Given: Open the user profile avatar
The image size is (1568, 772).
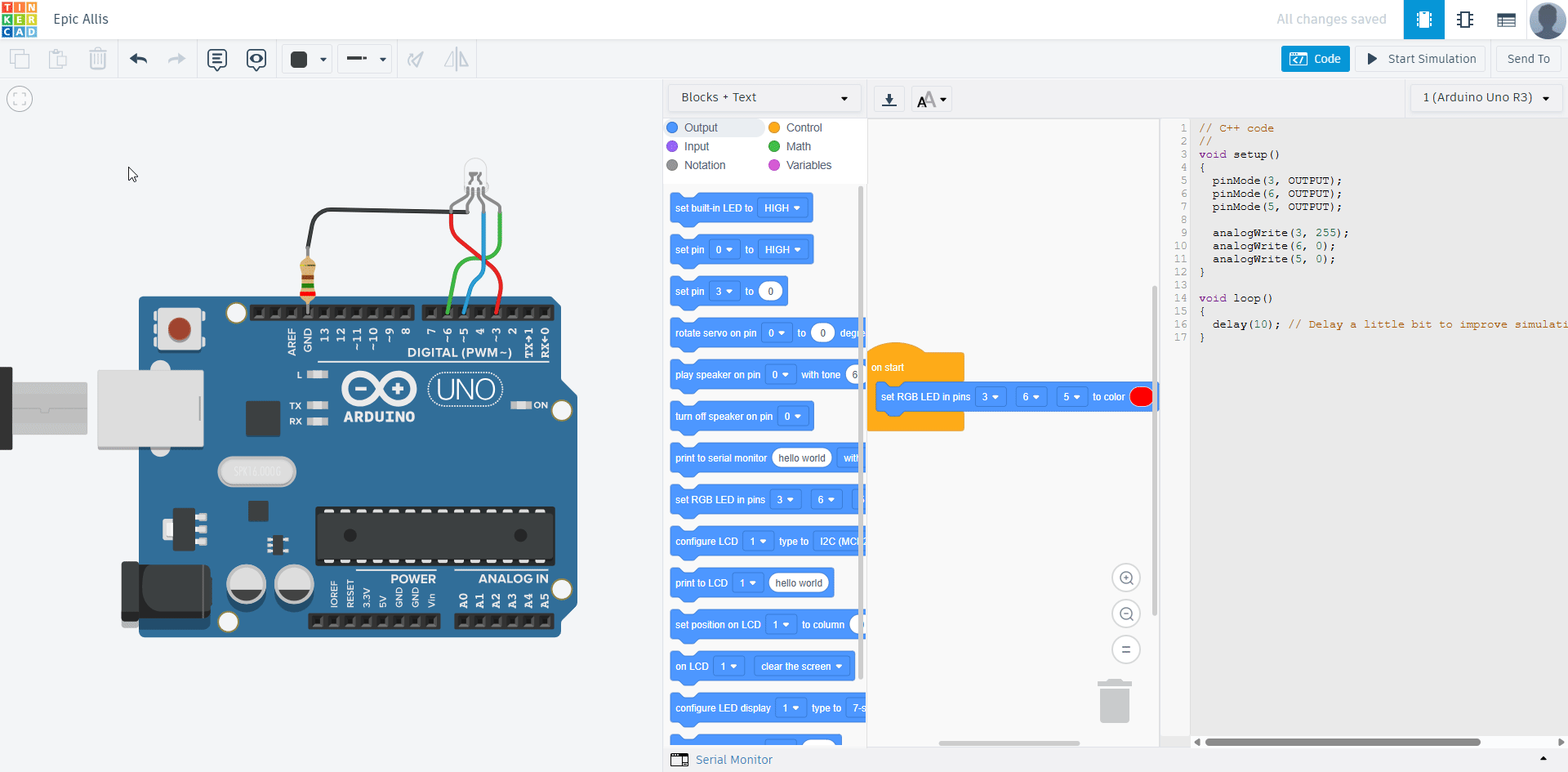Looking at the screenshot, I should 1548,20.
